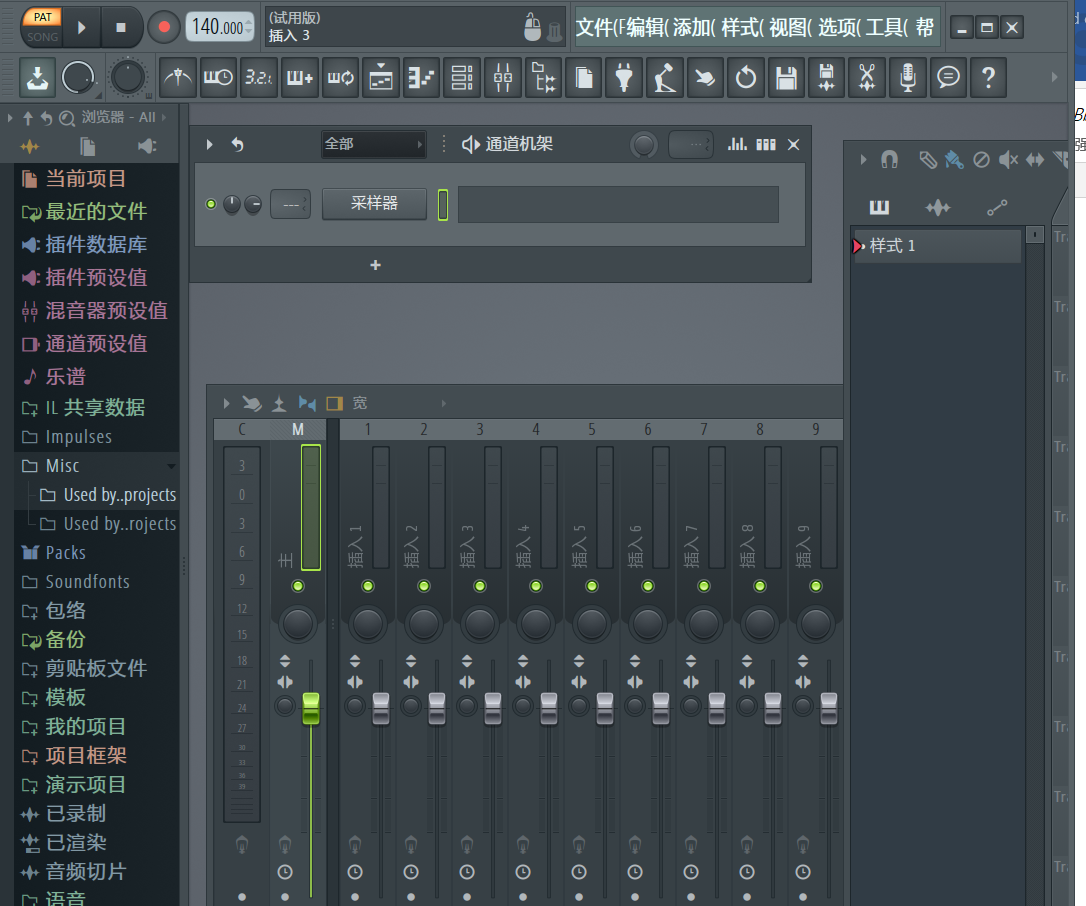
Task: Open the 工具 menu
Action: coord(887,27)
